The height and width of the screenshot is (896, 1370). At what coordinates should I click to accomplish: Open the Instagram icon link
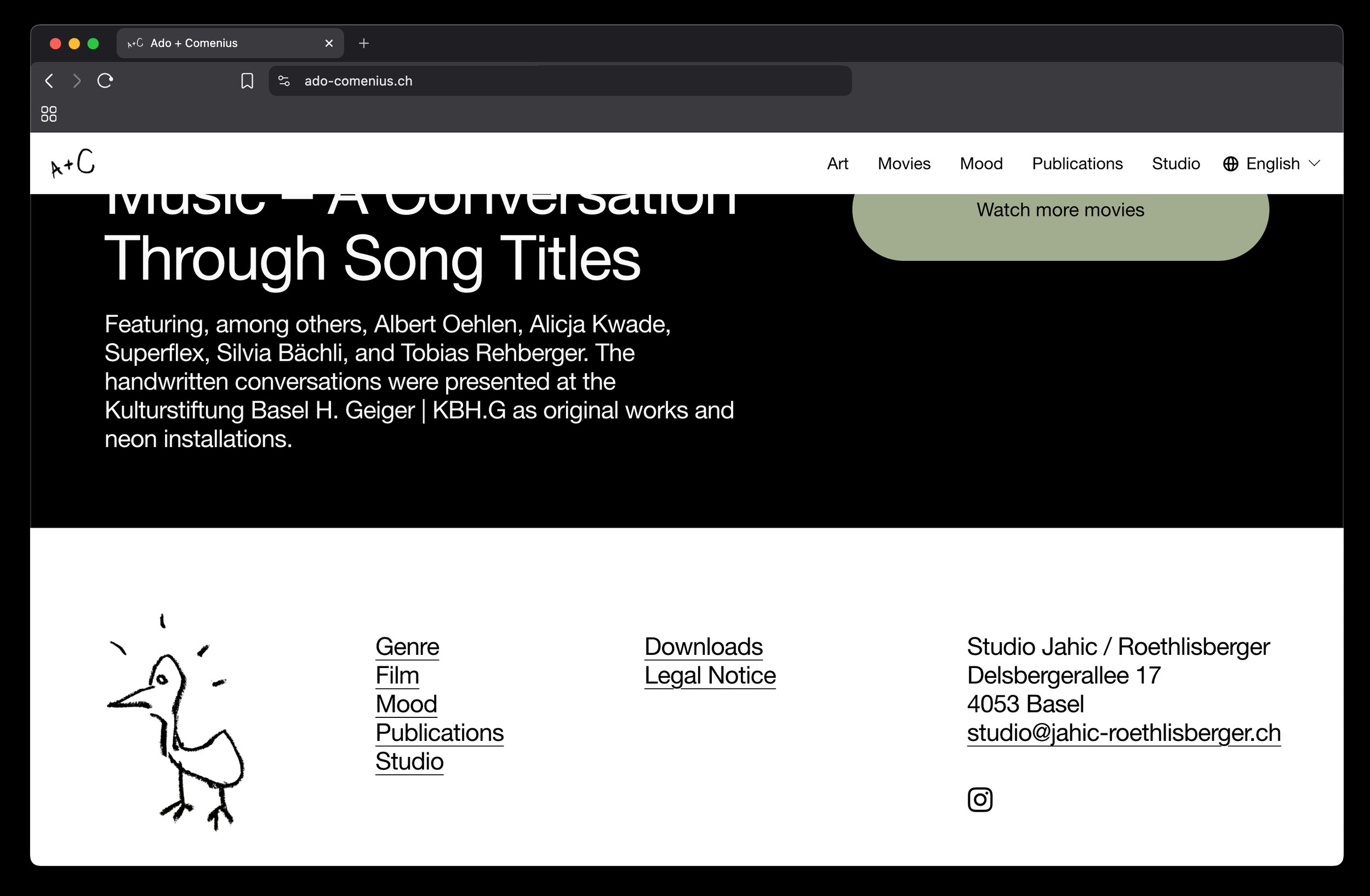[980, 800]
